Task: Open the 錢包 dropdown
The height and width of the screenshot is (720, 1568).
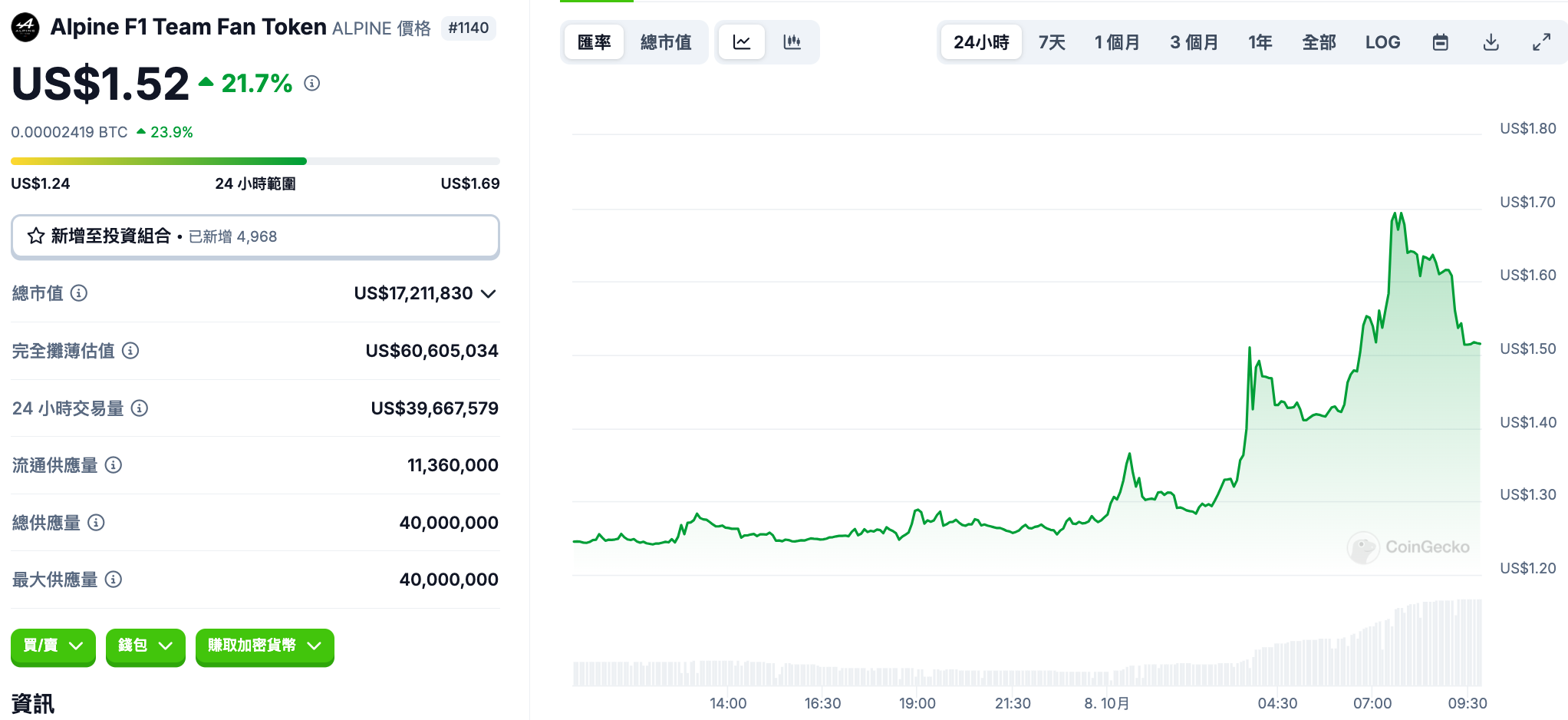Action: click(x=145, y=646)
